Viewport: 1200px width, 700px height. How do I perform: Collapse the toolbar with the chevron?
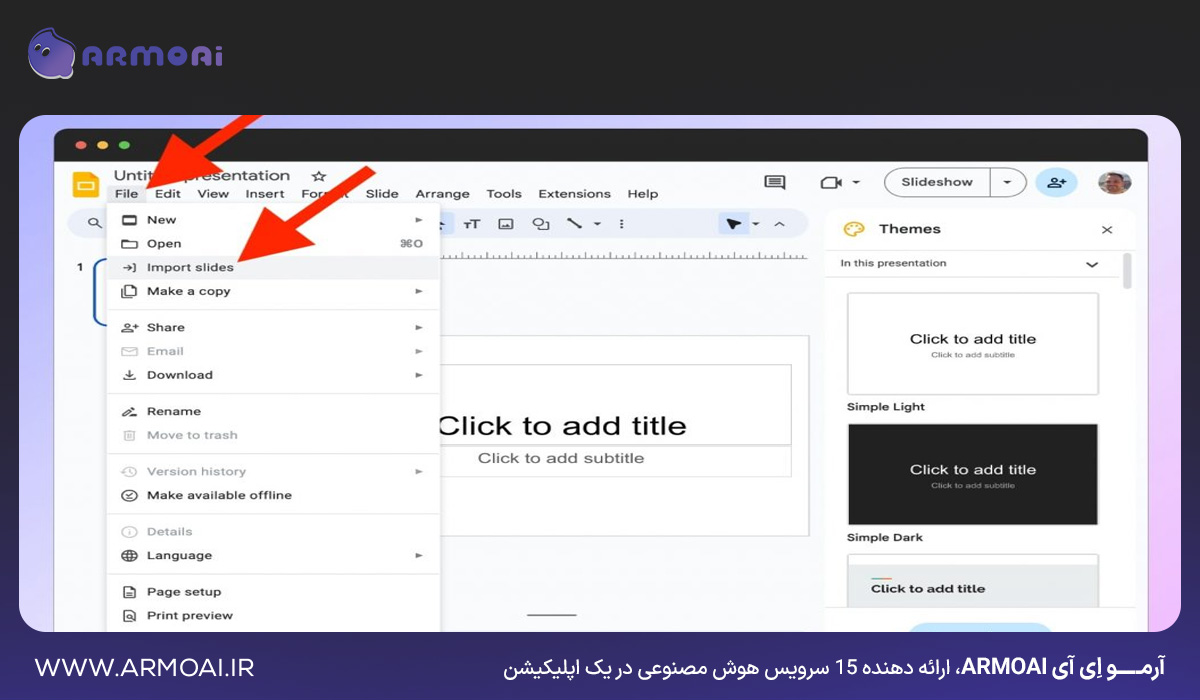pos(779,224)
